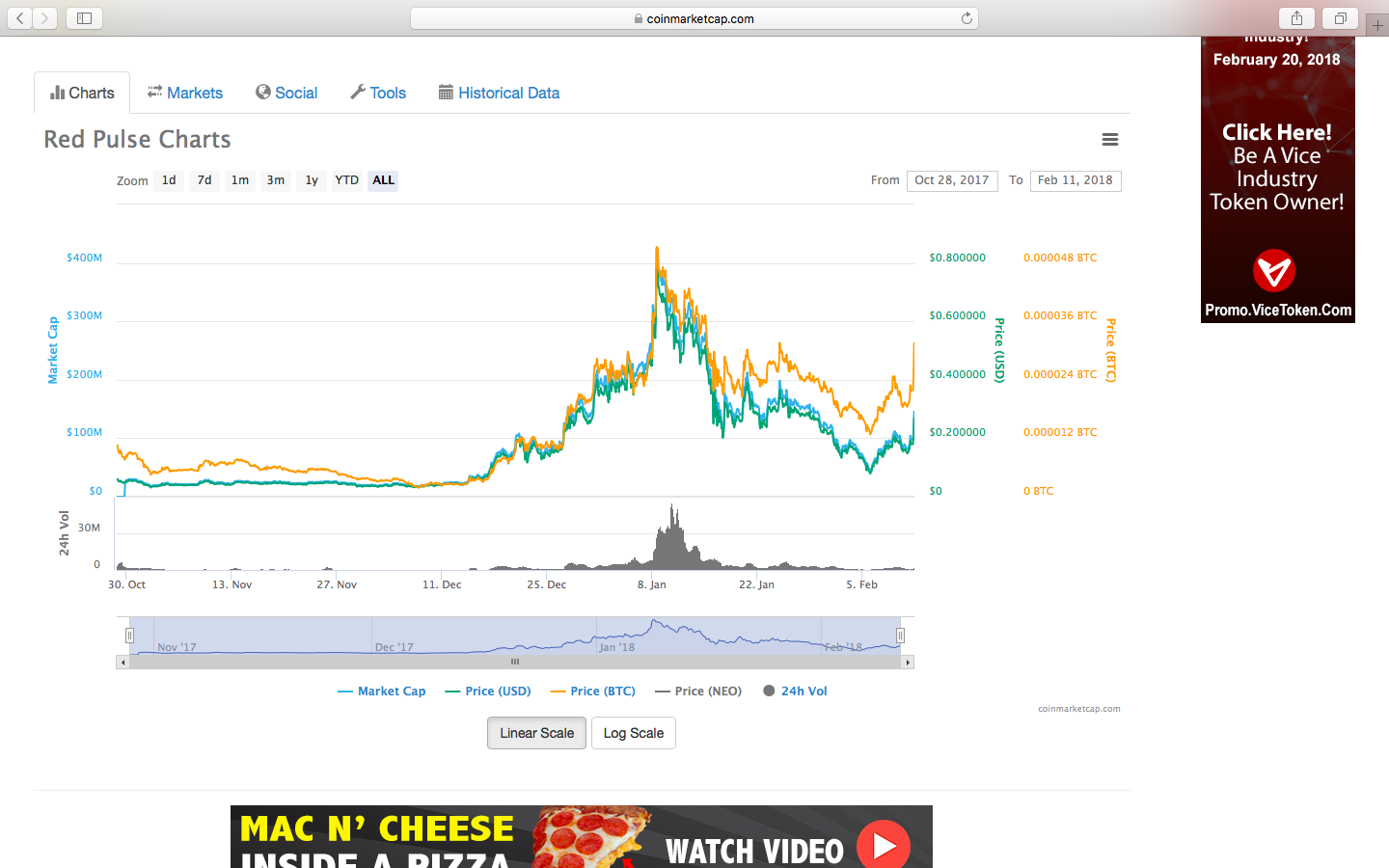Reload page with refresh icon
This screenshot has width=1389, height=868.
click(x=967, y=18)
